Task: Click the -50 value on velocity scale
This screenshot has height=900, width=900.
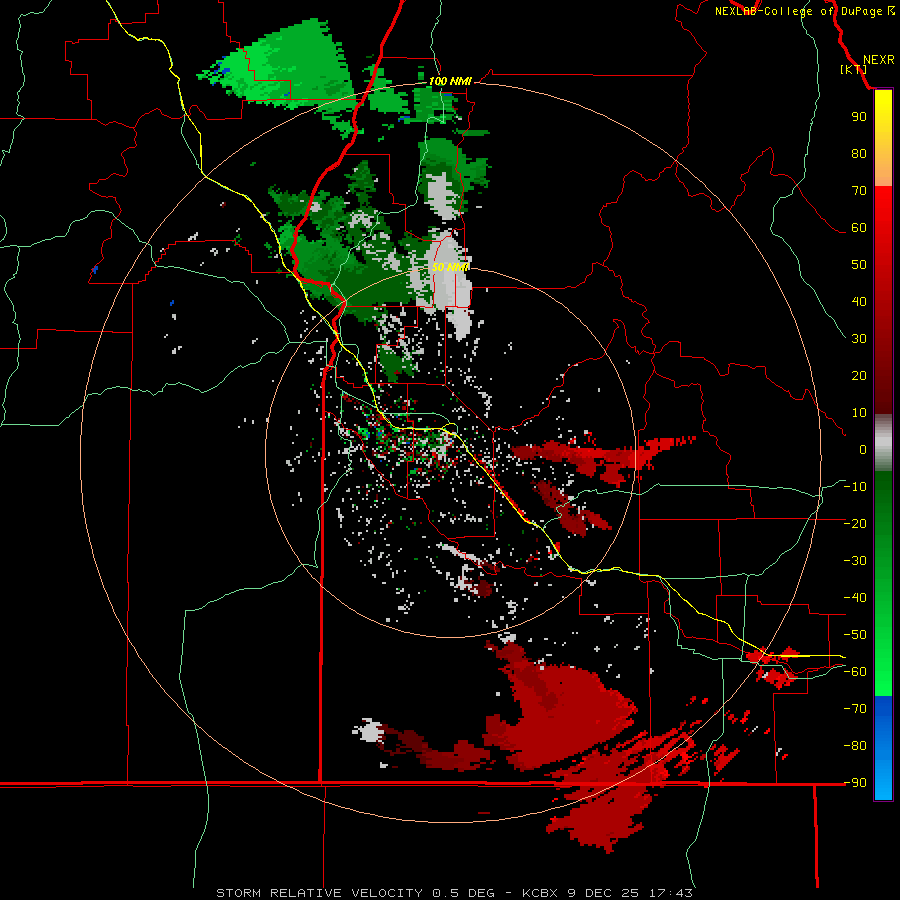Action: pos(855,635)
